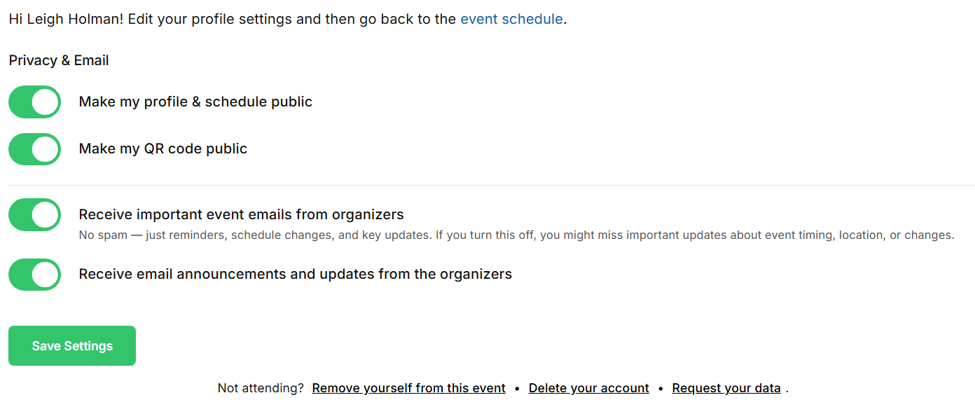Click the horizontal divider between settings groups
The image size is (975, 414).
[491, 185]
